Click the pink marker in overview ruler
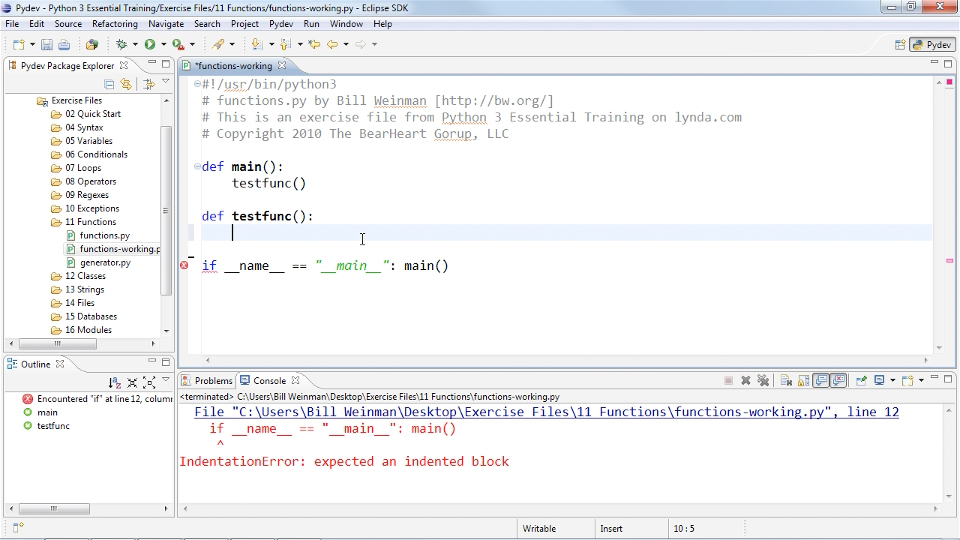Screen dimensions: 960x540 (x=949, y=261)
